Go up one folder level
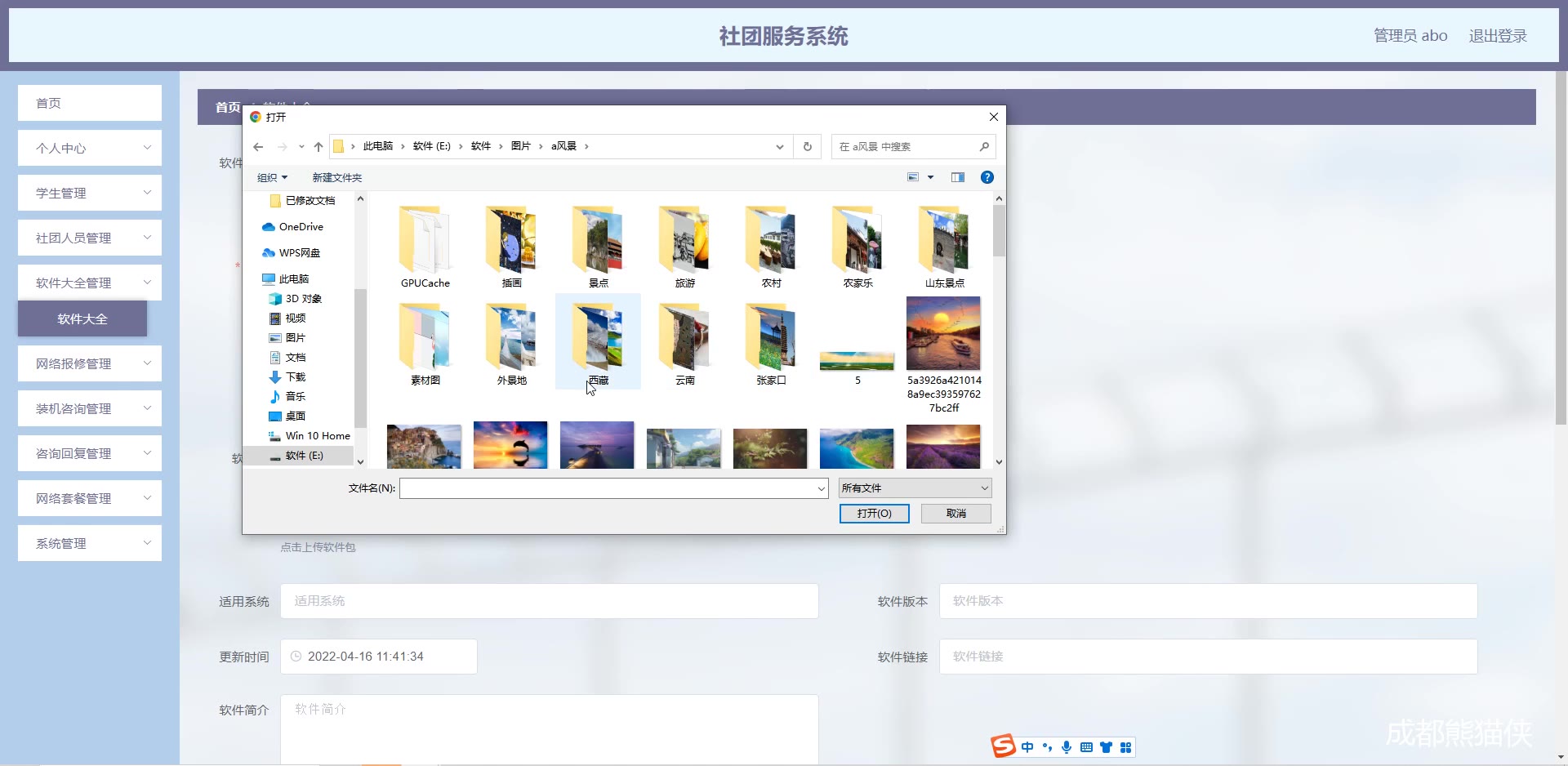 tap(318, 147)
